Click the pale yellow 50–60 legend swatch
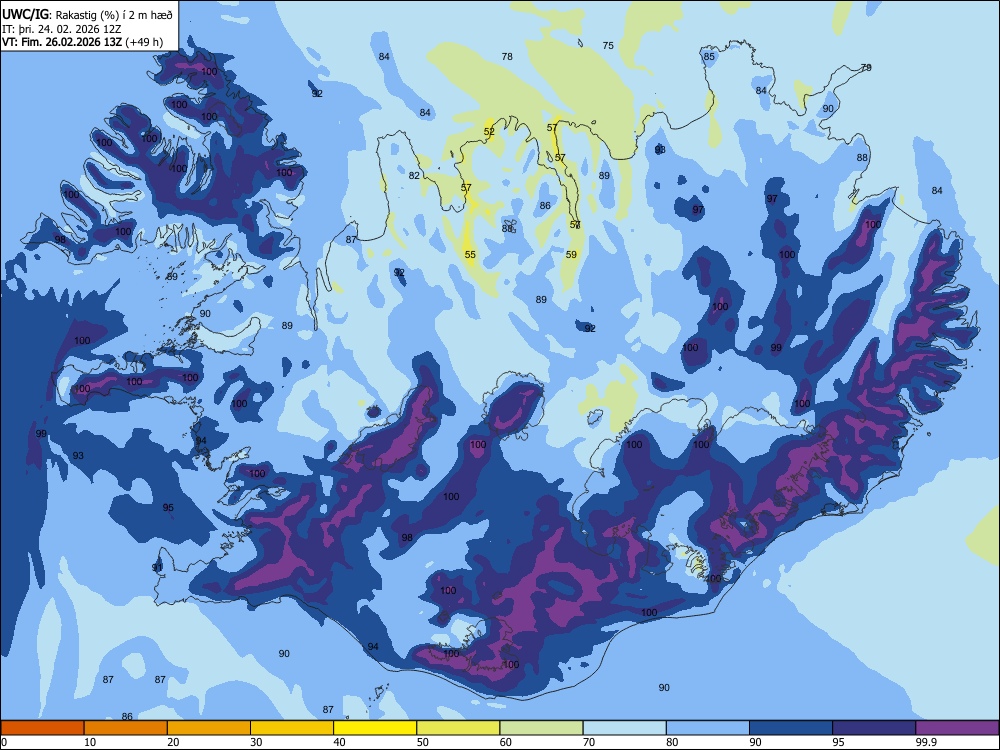The height and width of the screenshot is (750, 1000). pyautogui.click(x=459, y=728)
